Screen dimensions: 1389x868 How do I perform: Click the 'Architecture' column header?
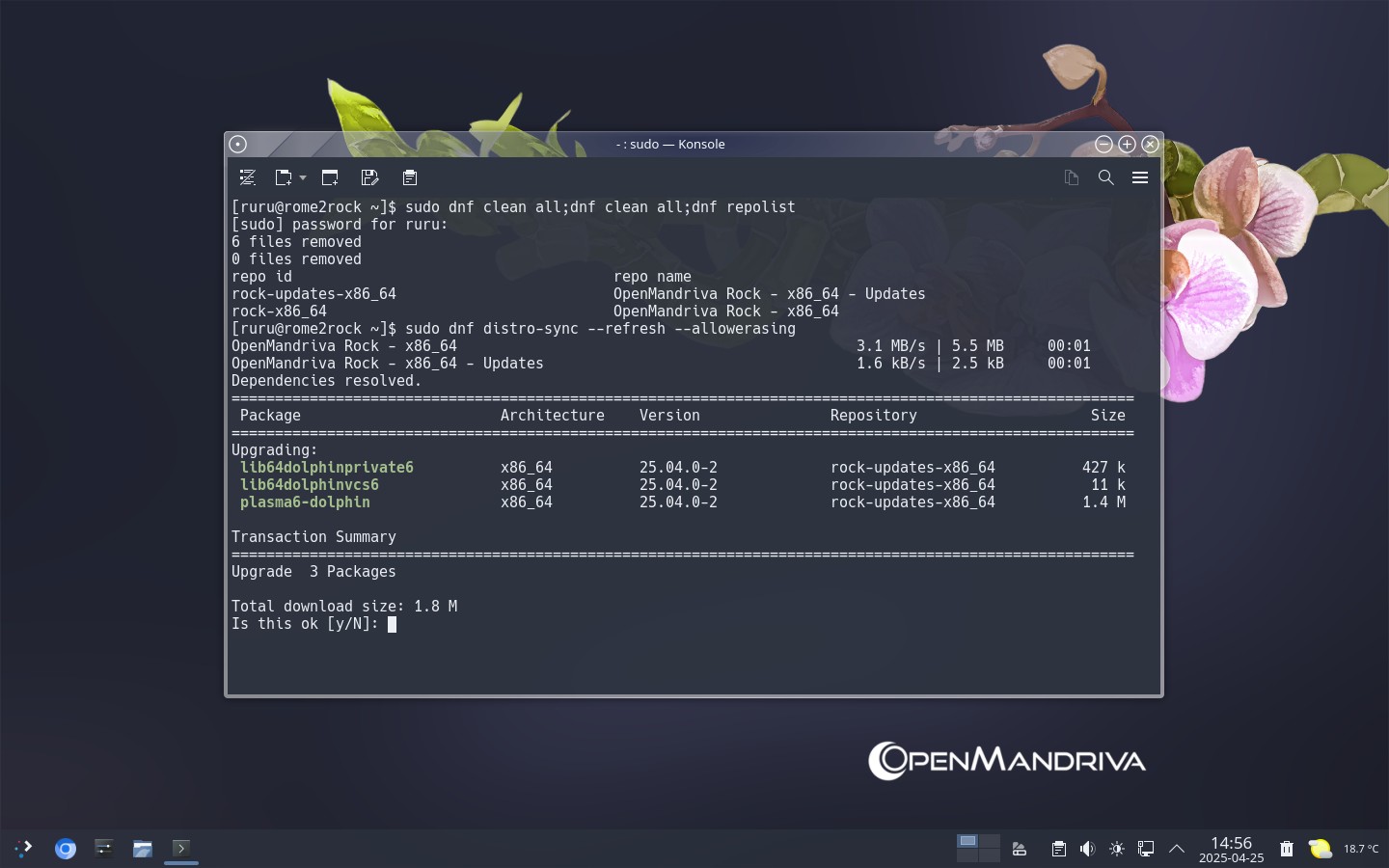click(553, 416)
